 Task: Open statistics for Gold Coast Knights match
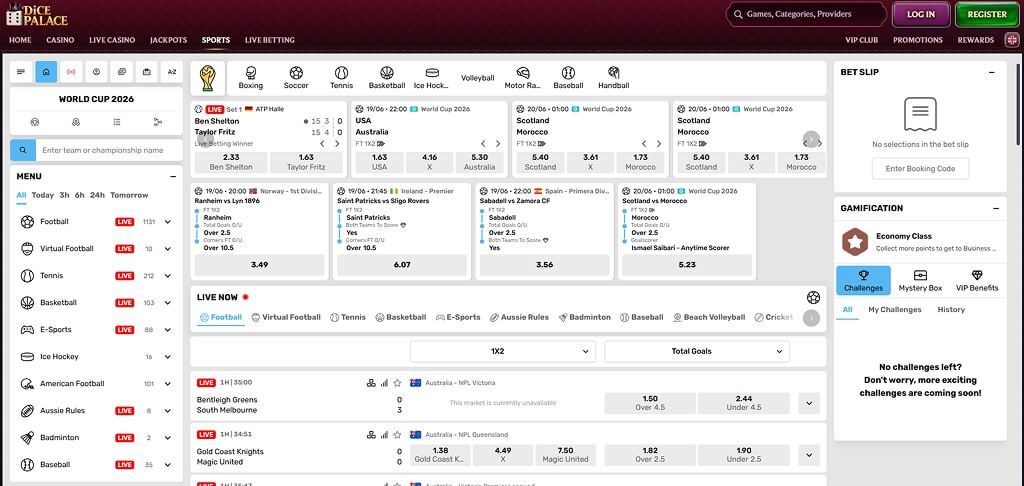pyautogui.click(x=384, y=434)
